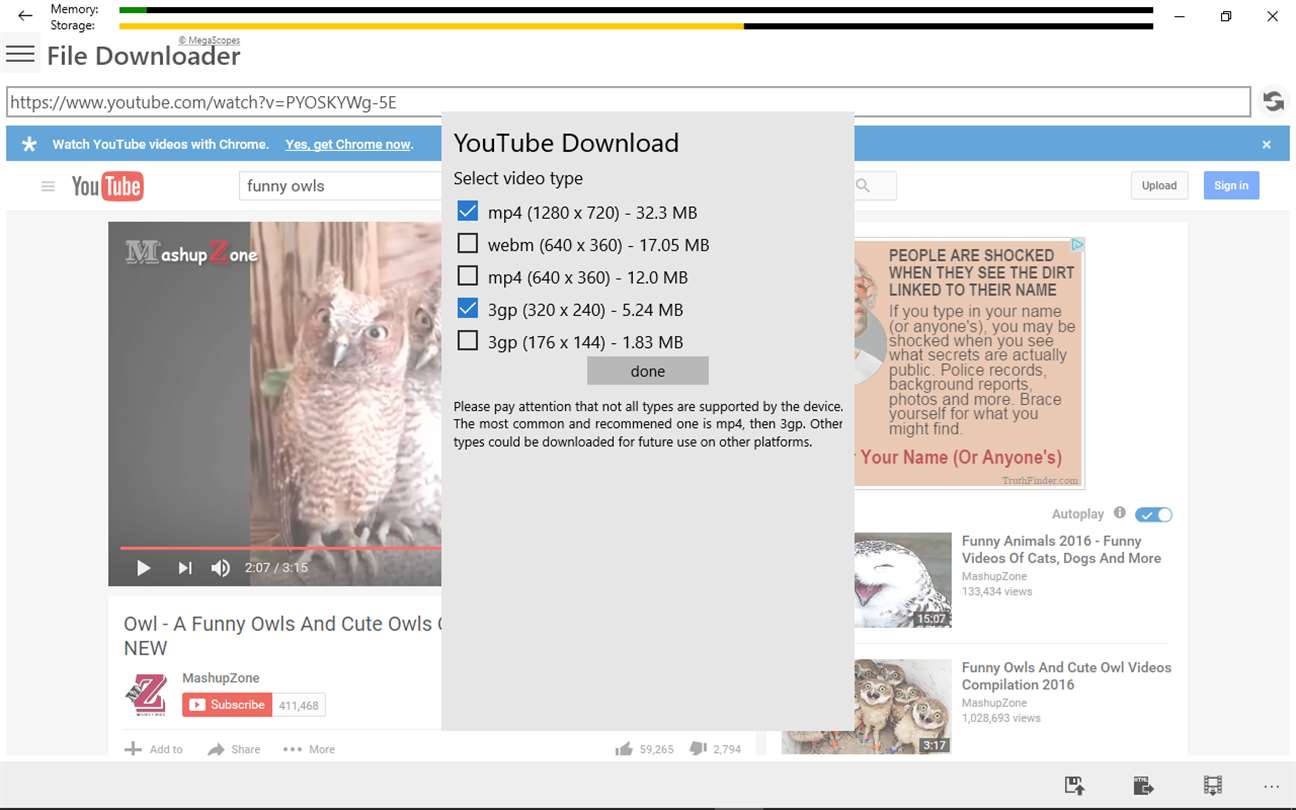Viewport: 1296px width, 810px height.
Task: Open the 'Funny Animals 2016' video title
Action: 1061,550
